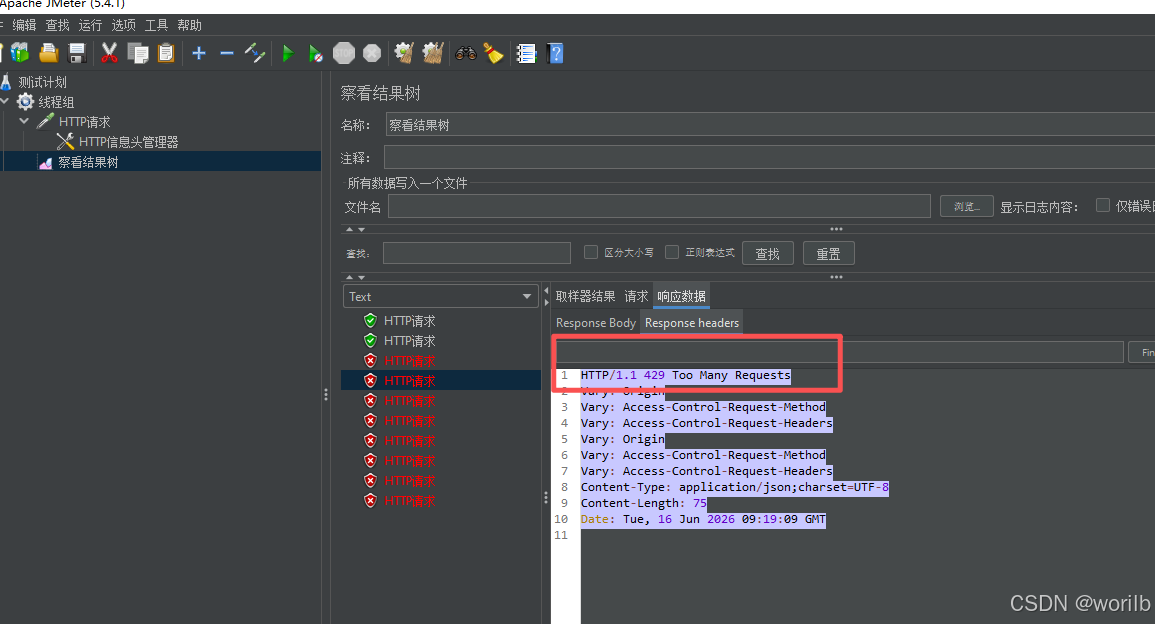Open the 运行 menu
The width and height of the screenshot is (1155, 624).
[91, 25]
